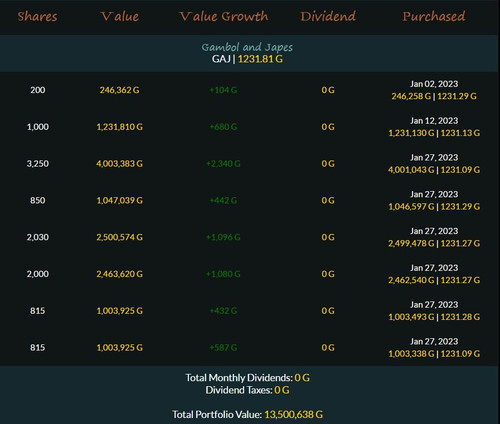Select the 3,250 shares cell
500x424 pixels.
tap(38, 164)
